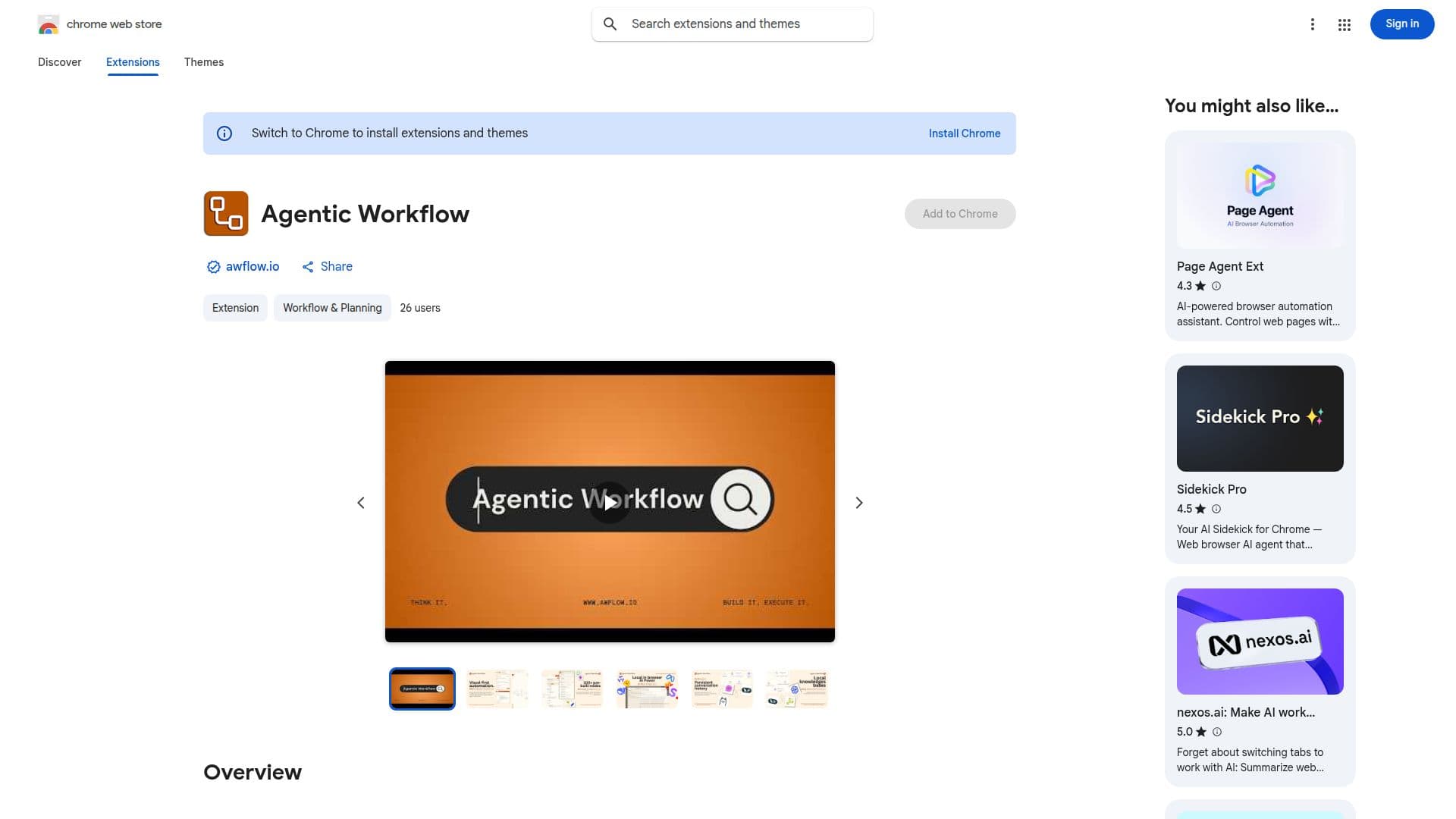Image resolution: width=1456 pixels, height=819 pixels.
Task: Click the share icon
Action: (x=308, y=267)
